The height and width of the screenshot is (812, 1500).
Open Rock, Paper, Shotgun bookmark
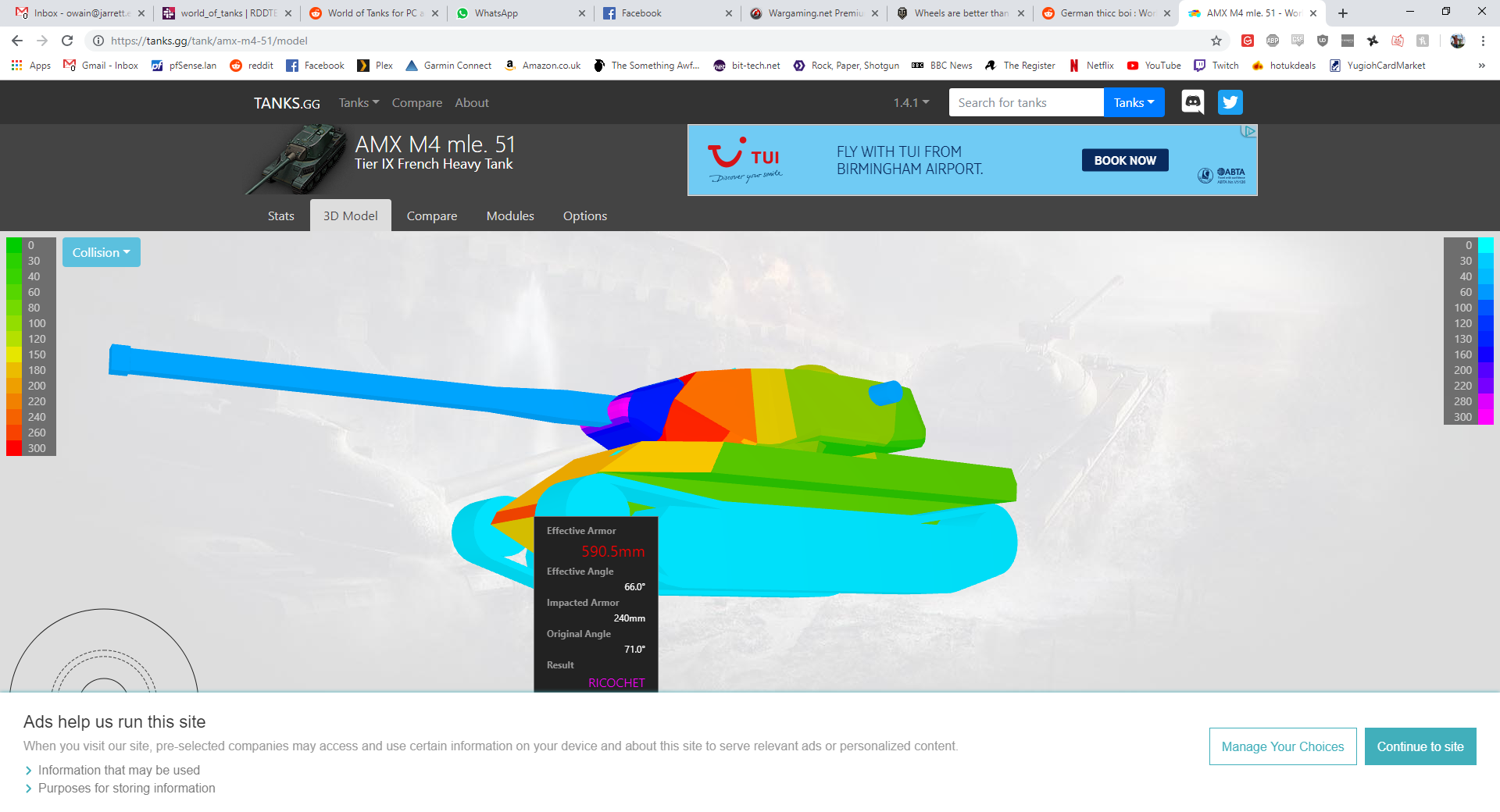tap(846, 66)
